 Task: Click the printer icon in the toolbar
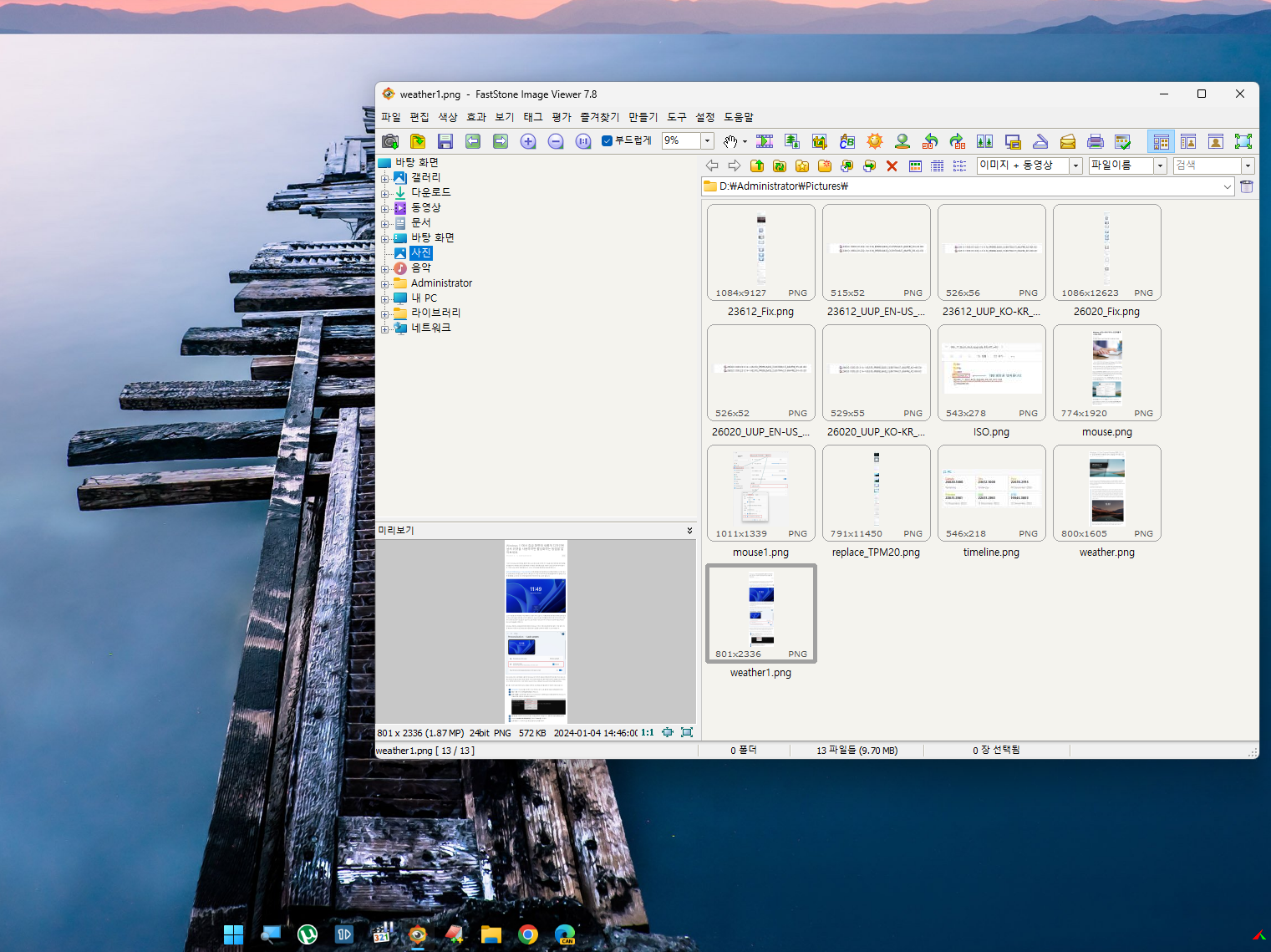click(1096, 141)
